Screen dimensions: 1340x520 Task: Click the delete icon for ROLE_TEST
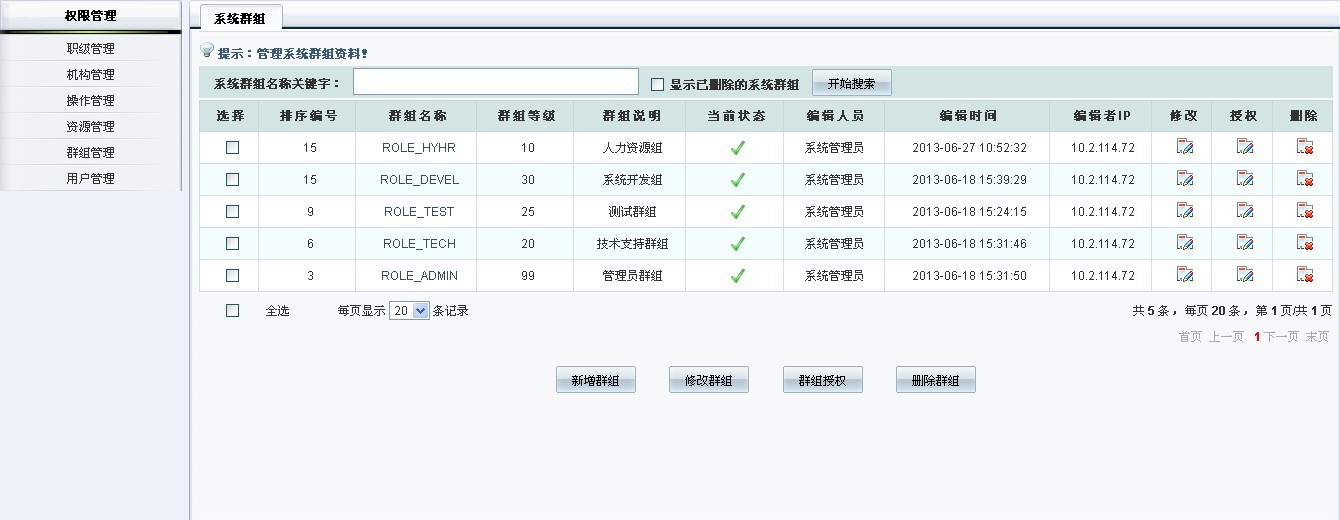click(x=1305, y=211)
